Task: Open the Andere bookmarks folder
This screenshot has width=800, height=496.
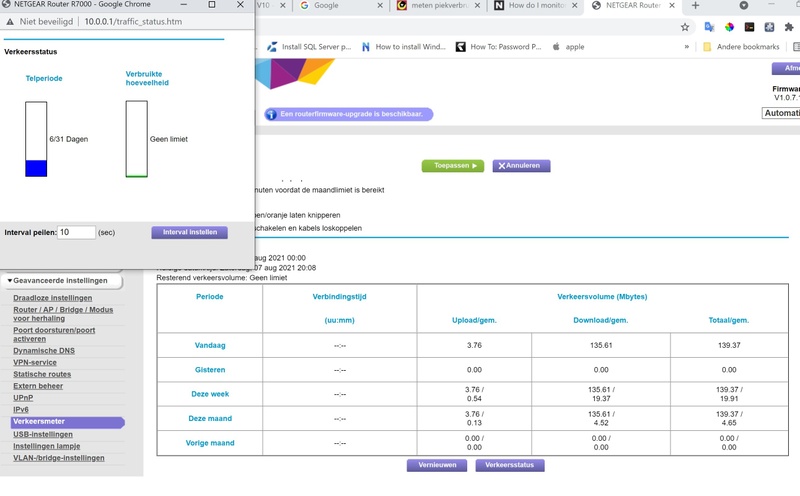Action: (x=741, y=47)
